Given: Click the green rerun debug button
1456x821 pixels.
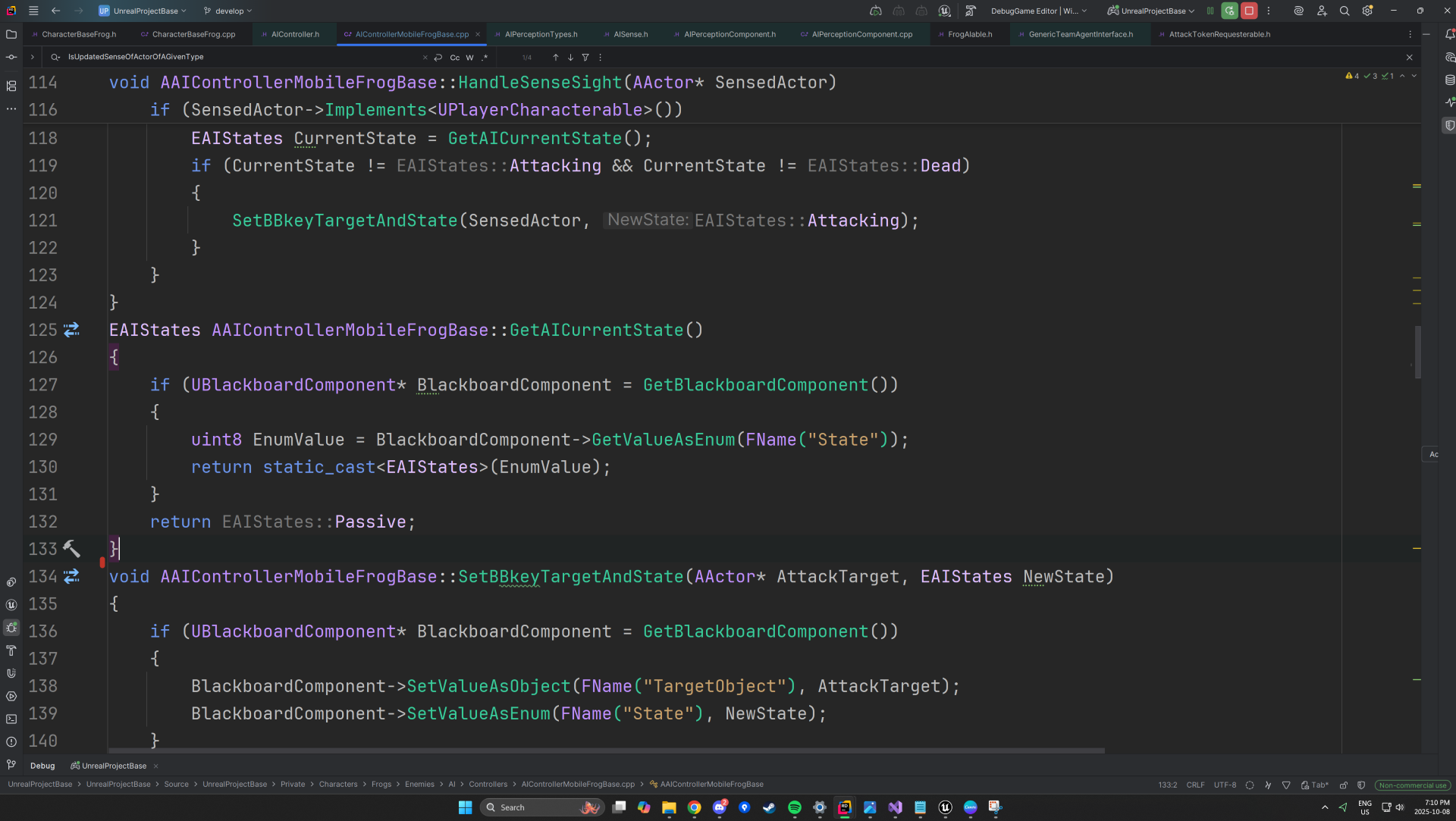Looking at the screenshot, I should [1229, 11].
